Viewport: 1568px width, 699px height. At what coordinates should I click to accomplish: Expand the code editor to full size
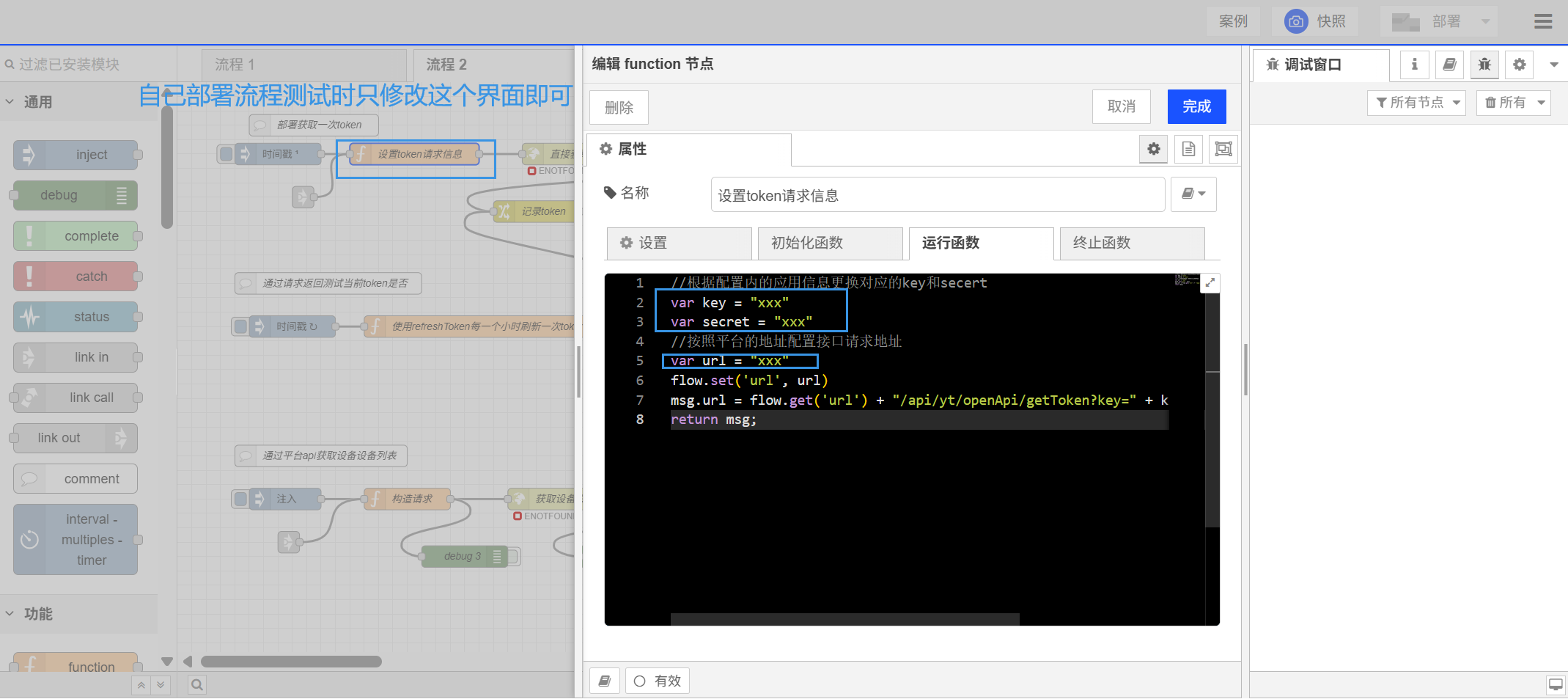click(1210, 283)
